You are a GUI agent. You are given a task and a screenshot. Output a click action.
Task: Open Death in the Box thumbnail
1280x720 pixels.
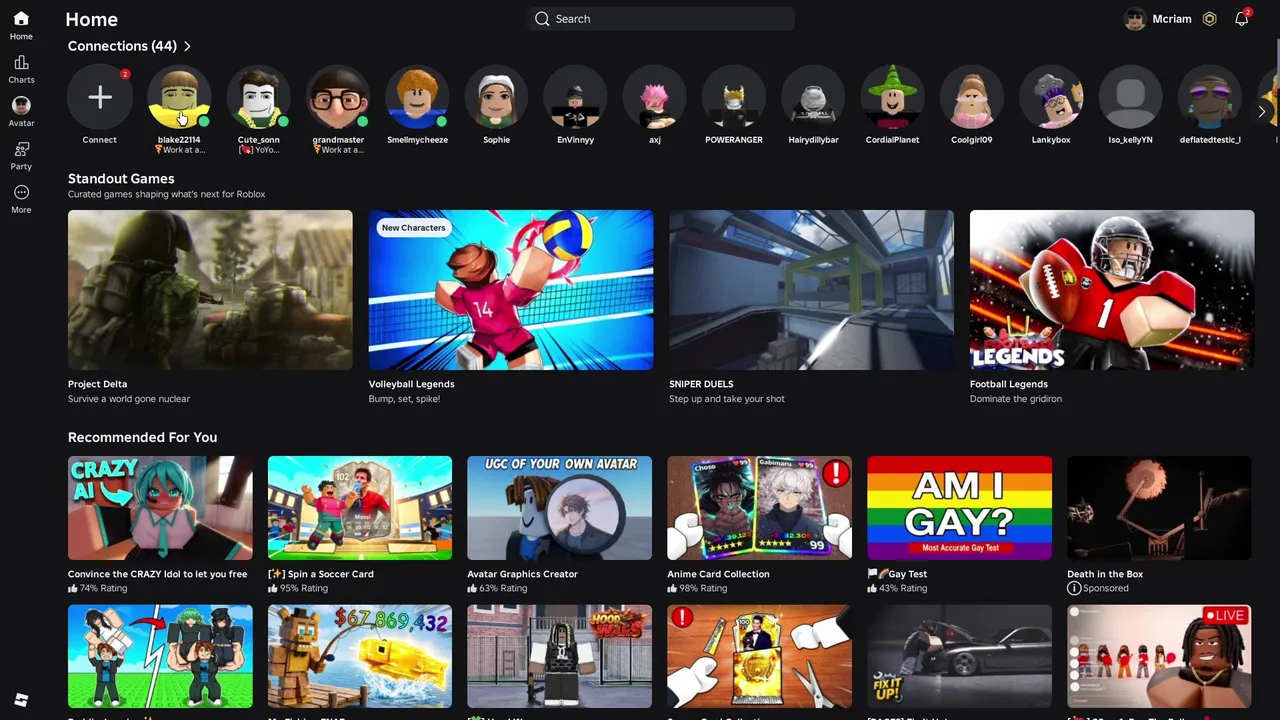pos(1159,508)
